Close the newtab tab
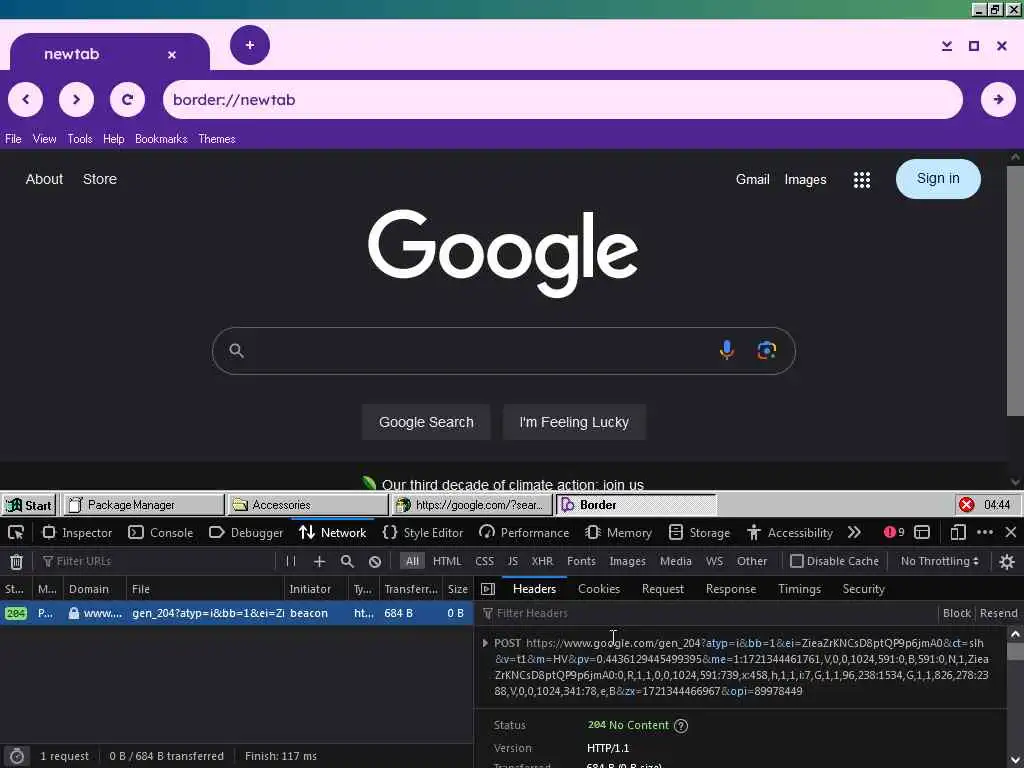The width and height of the screenshot is (1024, 768). [x=172, y=55]
